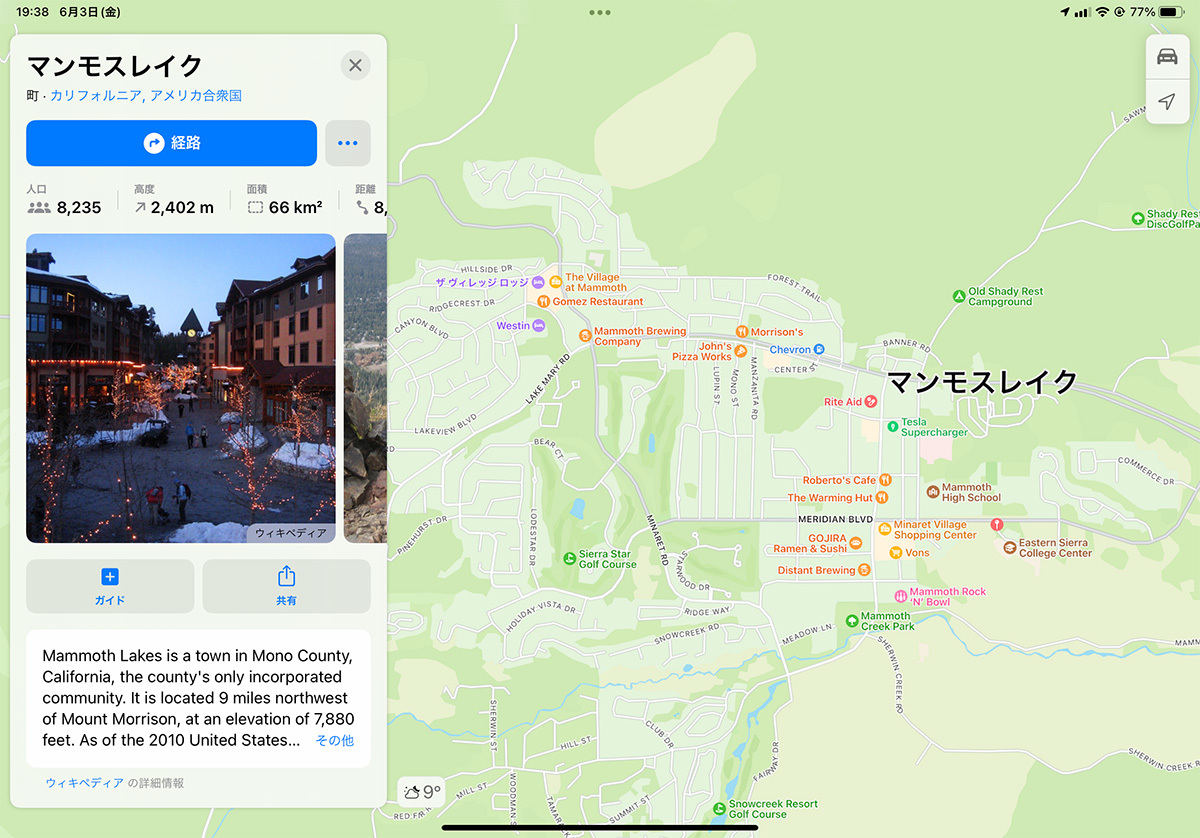Select Mammoth Brewing Company pin
This screenshot has height=838, width=1200.
pyautogui.click(x=585, y=335)
